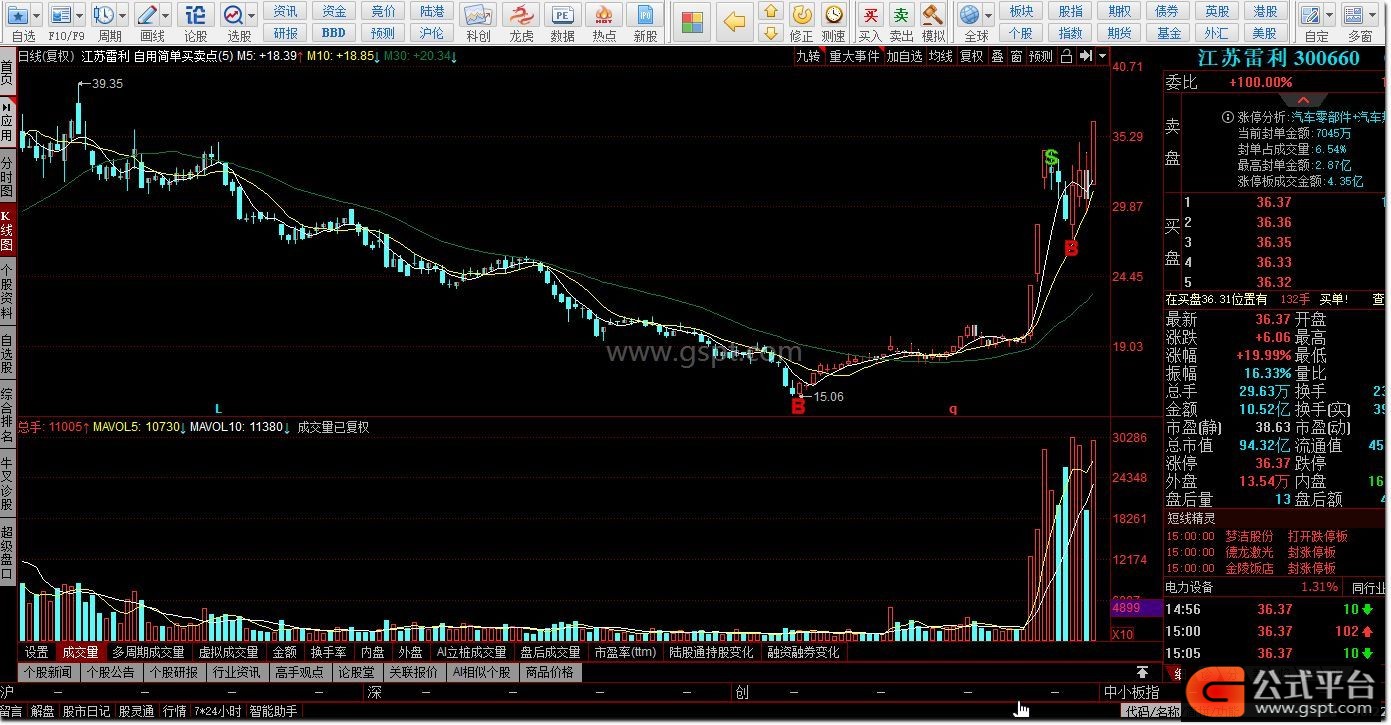Screen dimensions: 1391x725
Task: Open chart toolbar dropdown arrow beside skip icon
Action: click(x=1103, y=57)
